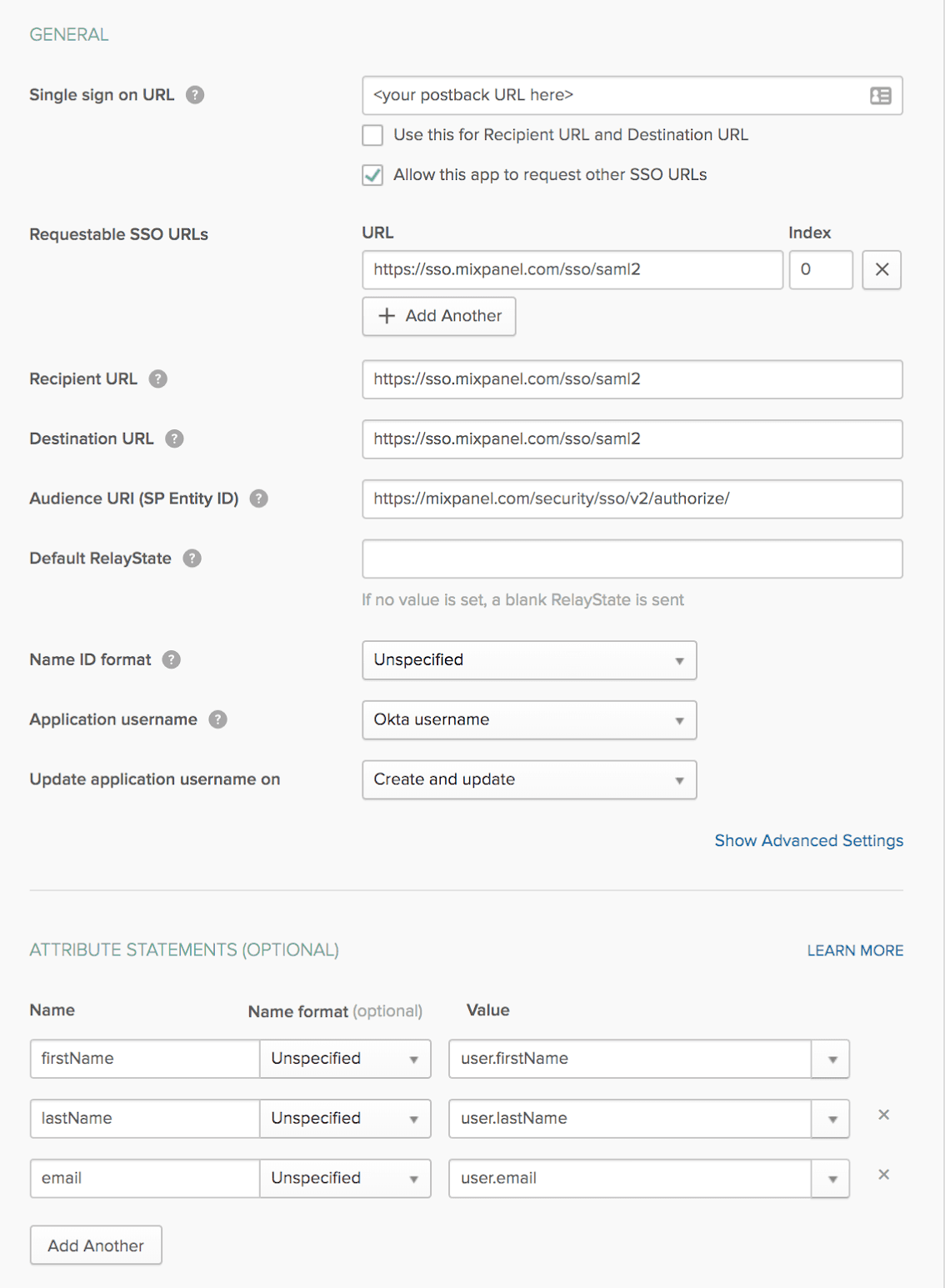945x1288 pixels.
Task: Enable Use this for Recipient URL and Destination URL
Action: coord(372,135)
